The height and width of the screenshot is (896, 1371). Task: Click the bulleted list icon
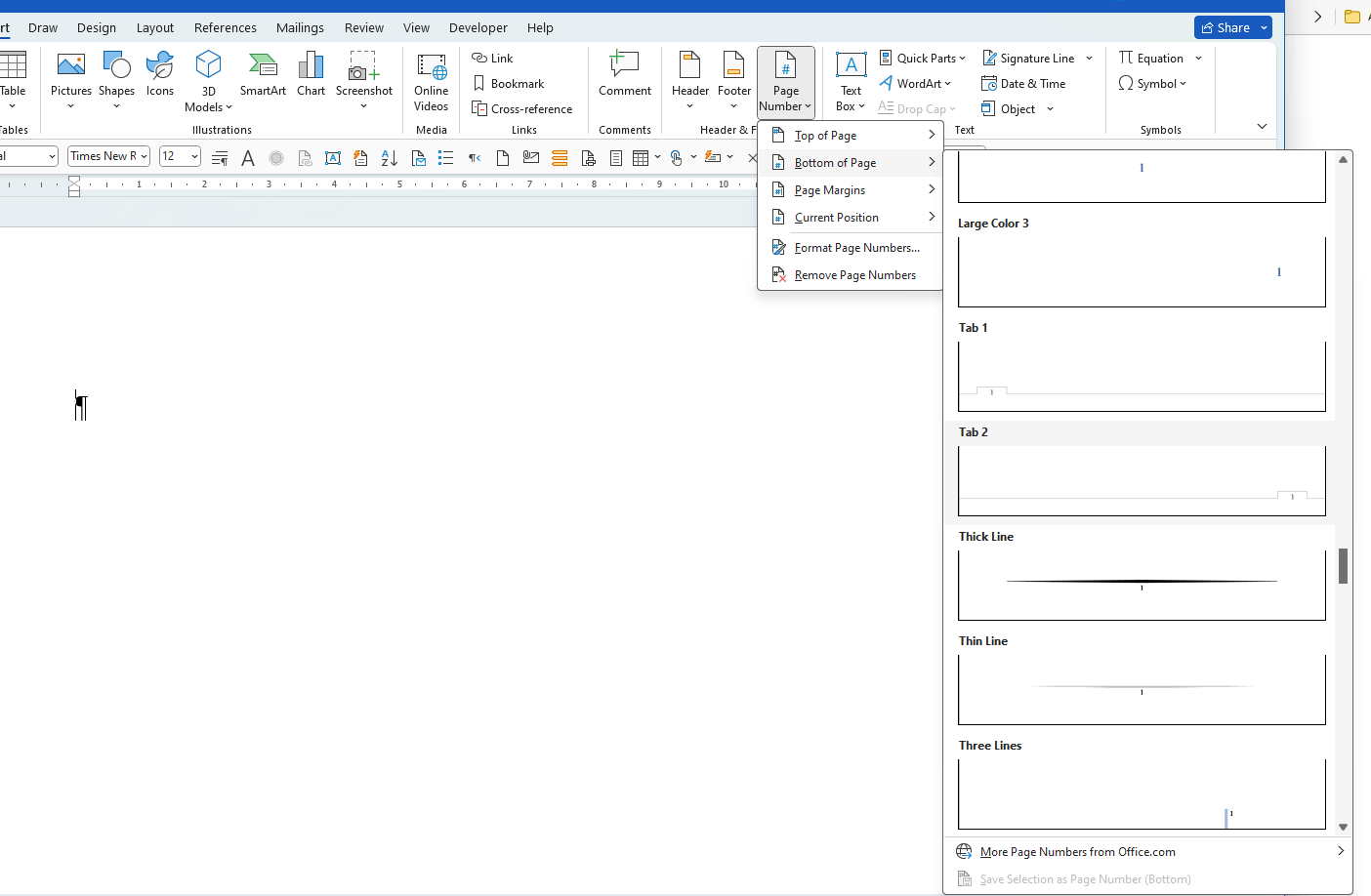(x=446, y=157)
